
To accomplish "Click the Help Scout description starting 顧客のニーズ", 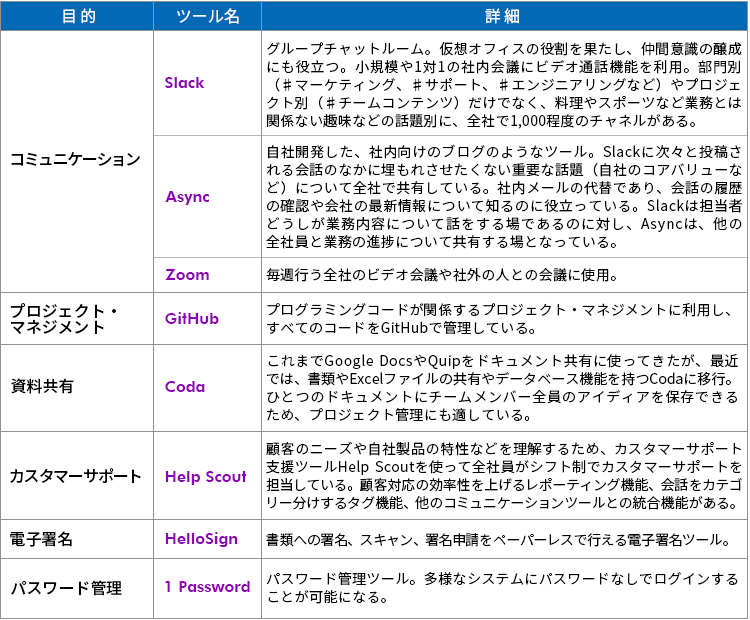I will [x=504, y=476].
